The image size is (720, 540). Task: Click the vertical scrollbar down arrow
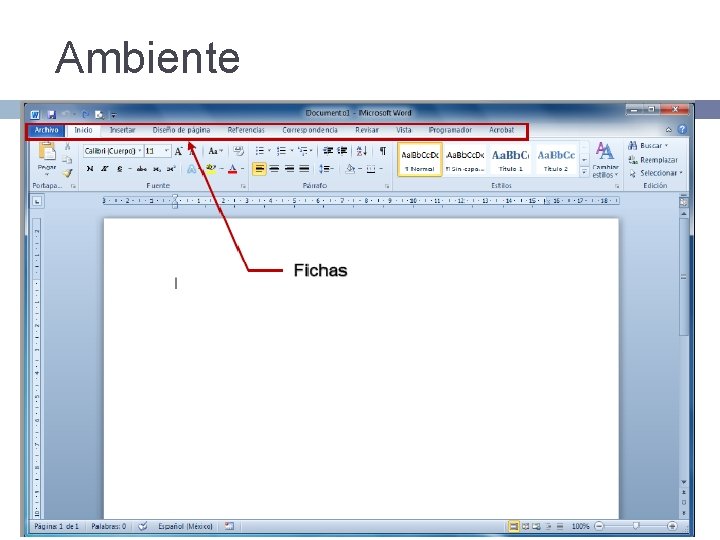[x=684, y=482]
